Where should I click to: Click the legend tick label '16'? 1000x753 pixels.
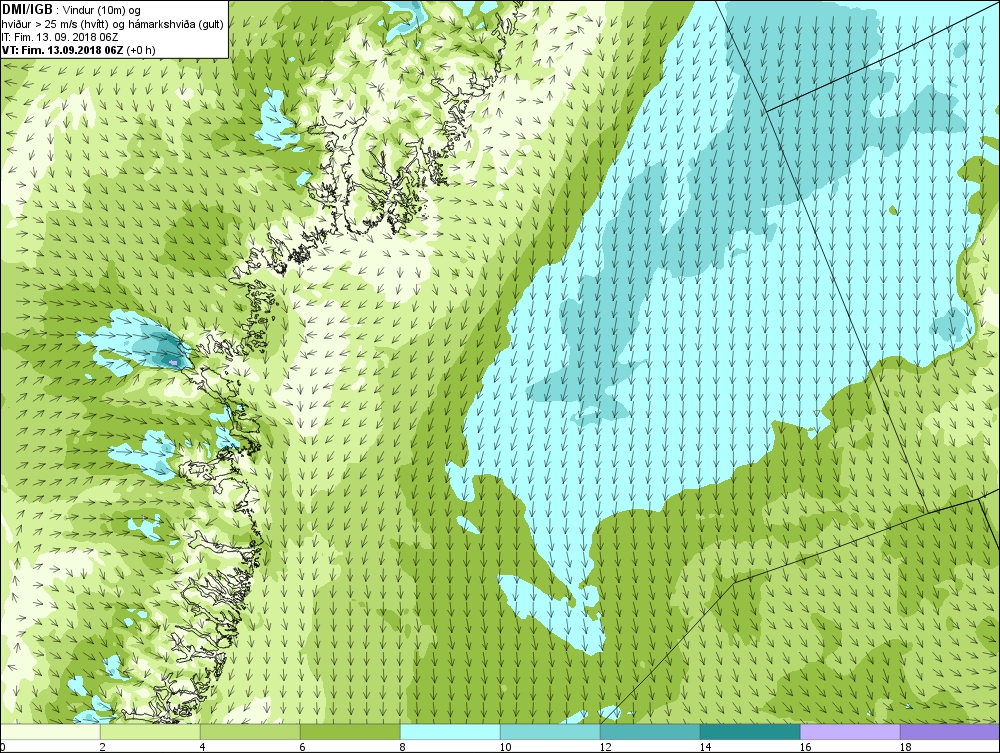(x=805, y=747)
